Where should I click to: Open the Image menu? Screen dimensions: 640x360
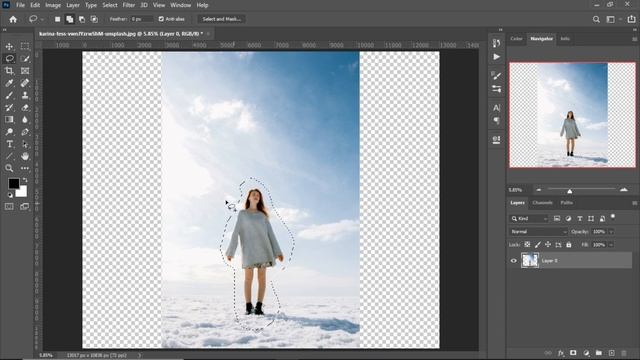[x=53, y=5]
